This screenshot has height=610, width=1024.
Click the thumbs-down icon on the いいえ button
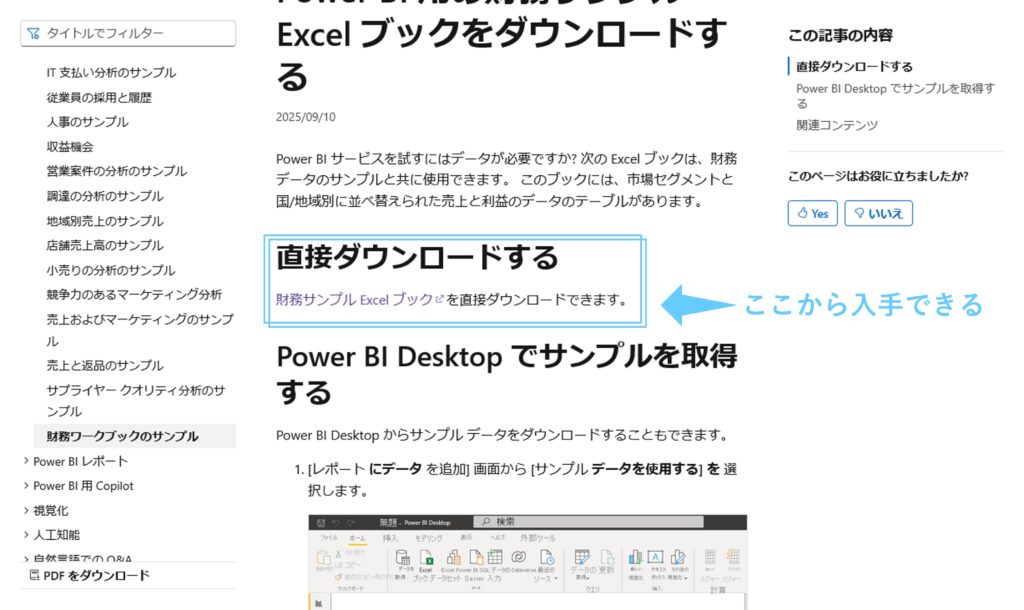pyautogui.click(x=858, y=213)
